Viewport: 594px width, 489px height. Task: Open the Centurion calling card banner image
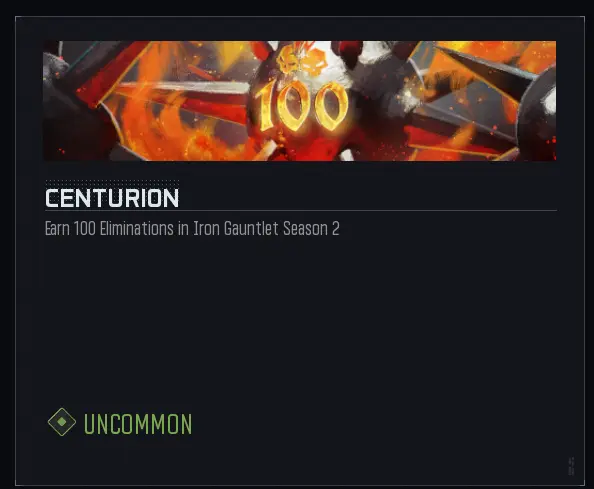(300, 101)
